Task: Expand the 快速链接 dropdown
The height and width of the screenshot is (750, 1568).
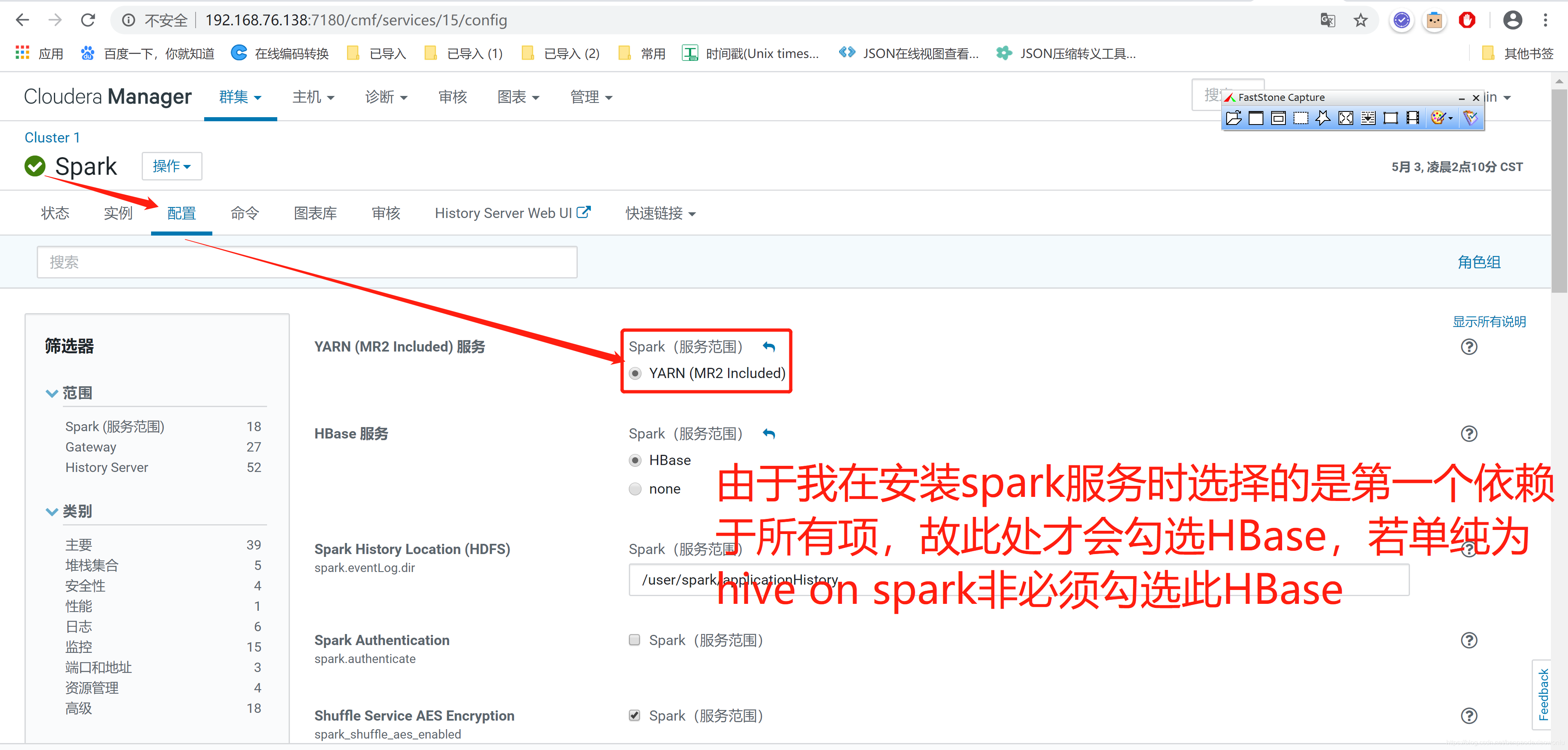Action: tap(660, 213)
